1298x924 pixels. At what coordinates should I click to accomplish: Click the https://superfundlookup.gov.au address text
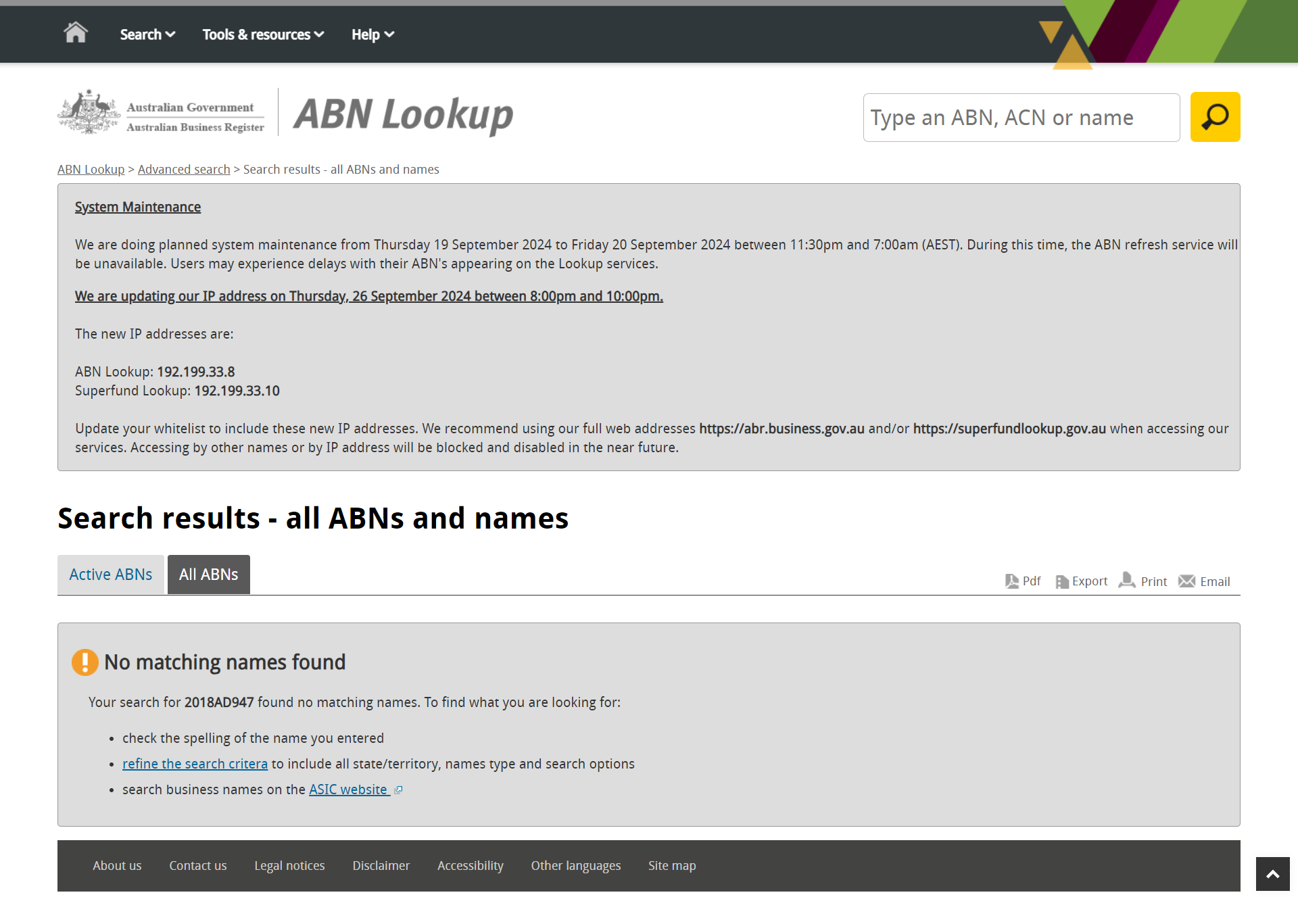1009,429
